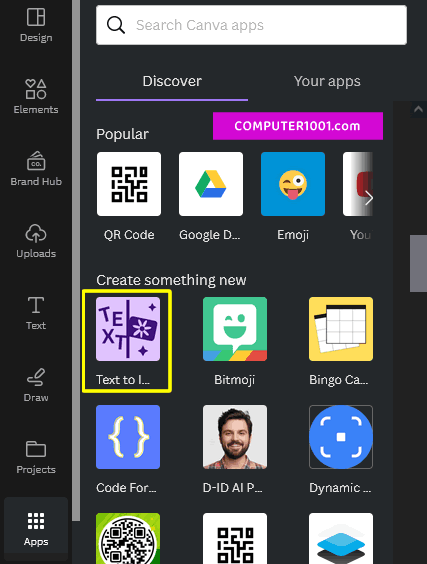This screenshot has width=427, height=564.
Task: Open the D-ID AI Presenters app
Action: [235, 437]
